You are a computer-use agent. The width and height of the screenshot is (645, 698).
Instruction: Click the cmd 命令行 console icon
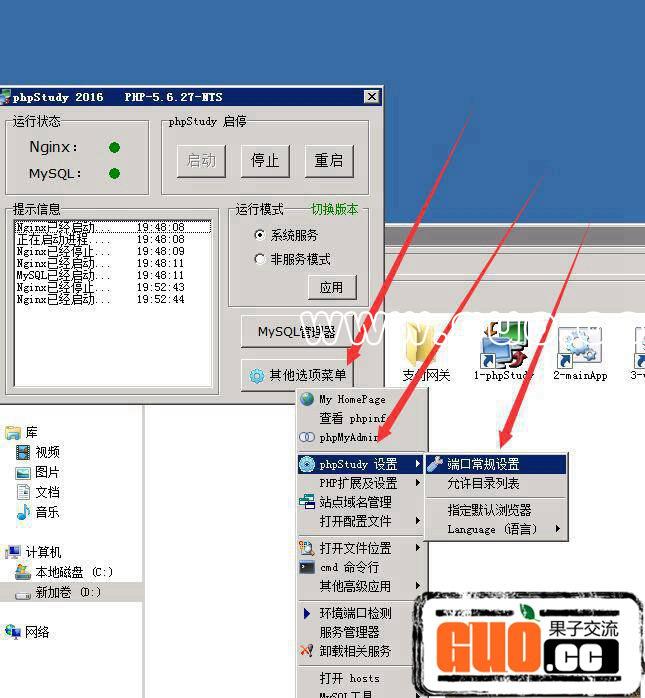(307, 567)
